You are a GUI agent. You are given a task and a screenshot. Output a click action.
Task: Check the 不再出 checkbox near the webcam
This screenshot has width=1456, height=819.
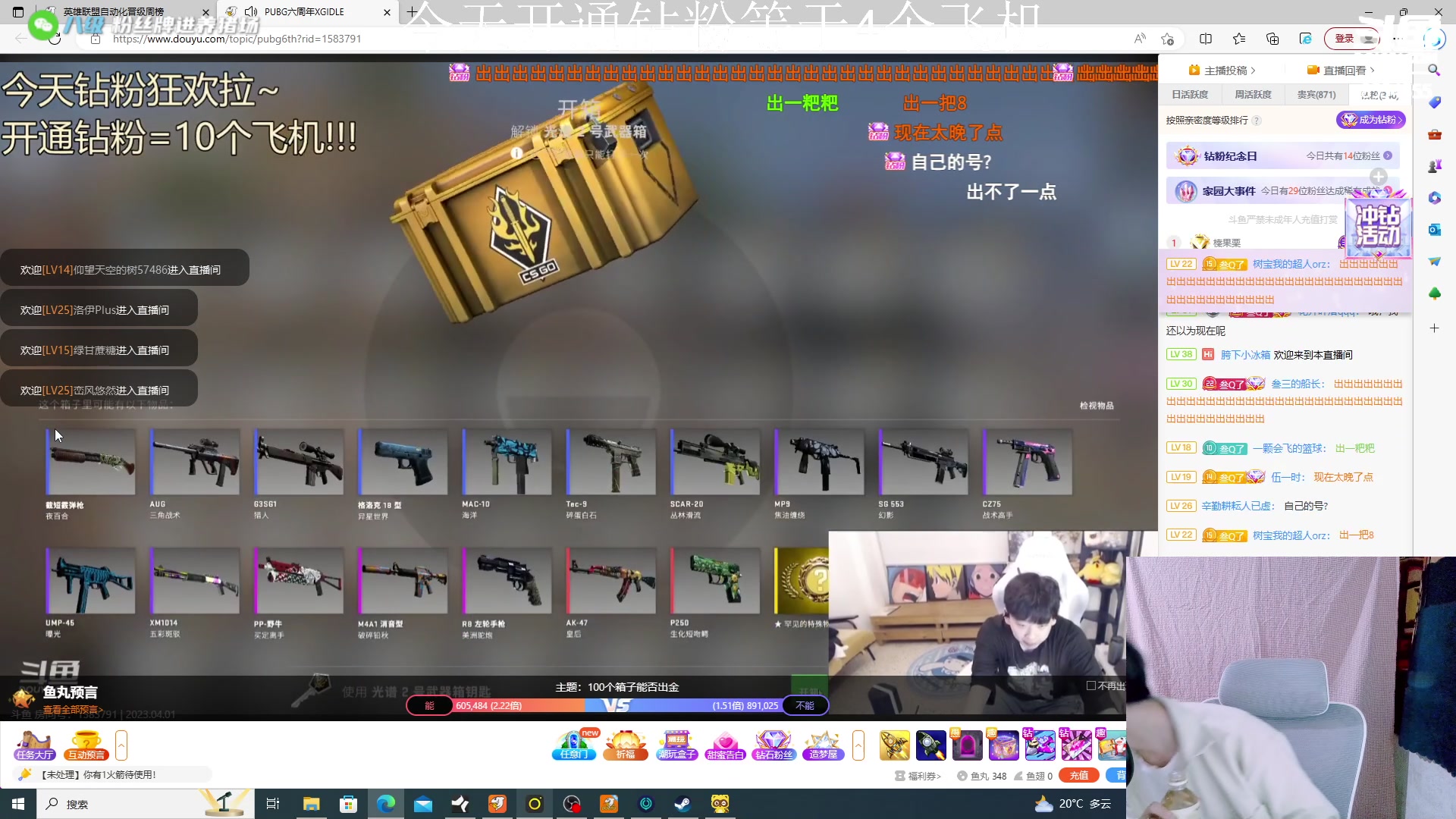[x=1090, y=685]
